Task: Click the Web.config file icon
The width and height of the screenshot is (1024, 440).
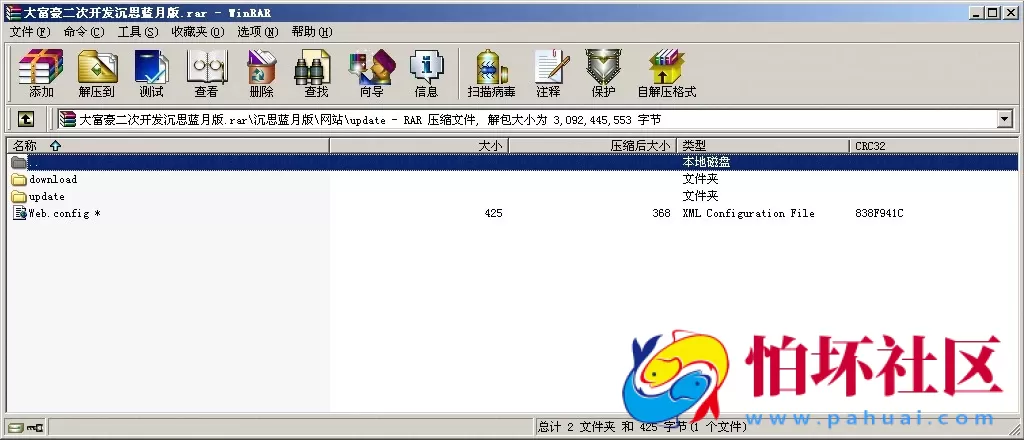Action: click(x=20, y=213)
